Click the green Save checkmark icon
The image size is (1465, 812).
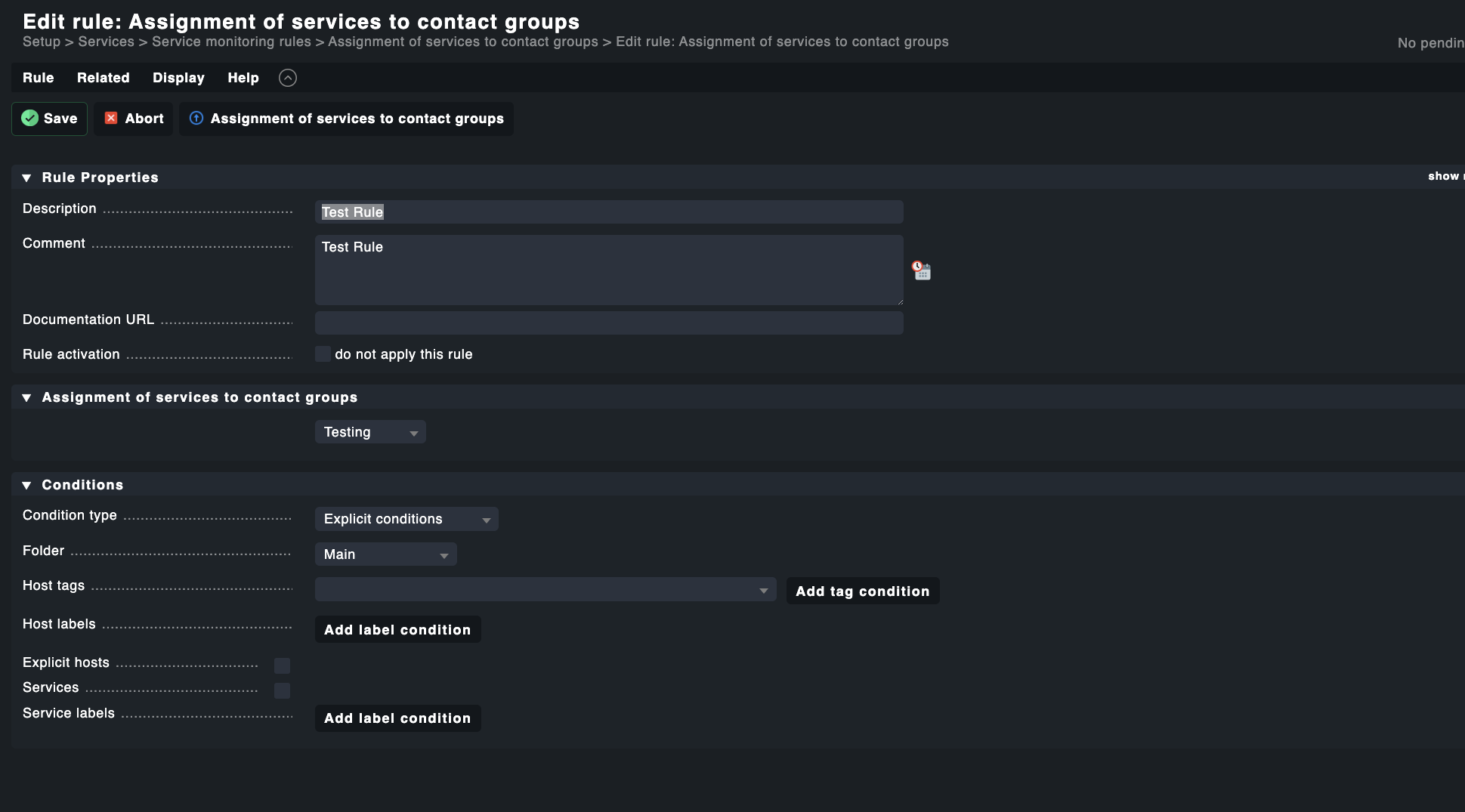tap(30, 119)
